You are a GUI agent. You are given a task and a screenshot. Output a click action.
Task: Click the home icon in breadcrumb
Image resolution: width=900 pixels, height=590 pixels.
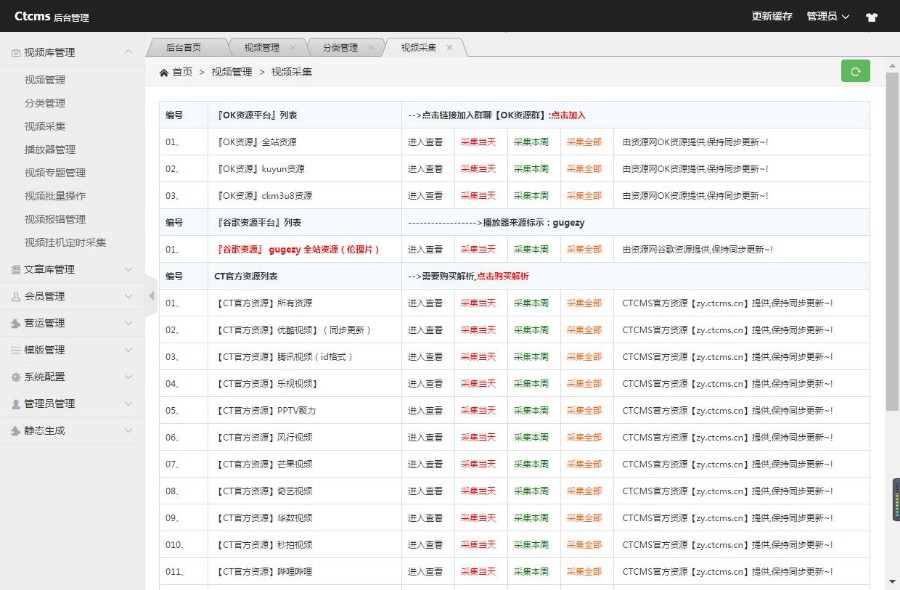(x=164, y=72)
